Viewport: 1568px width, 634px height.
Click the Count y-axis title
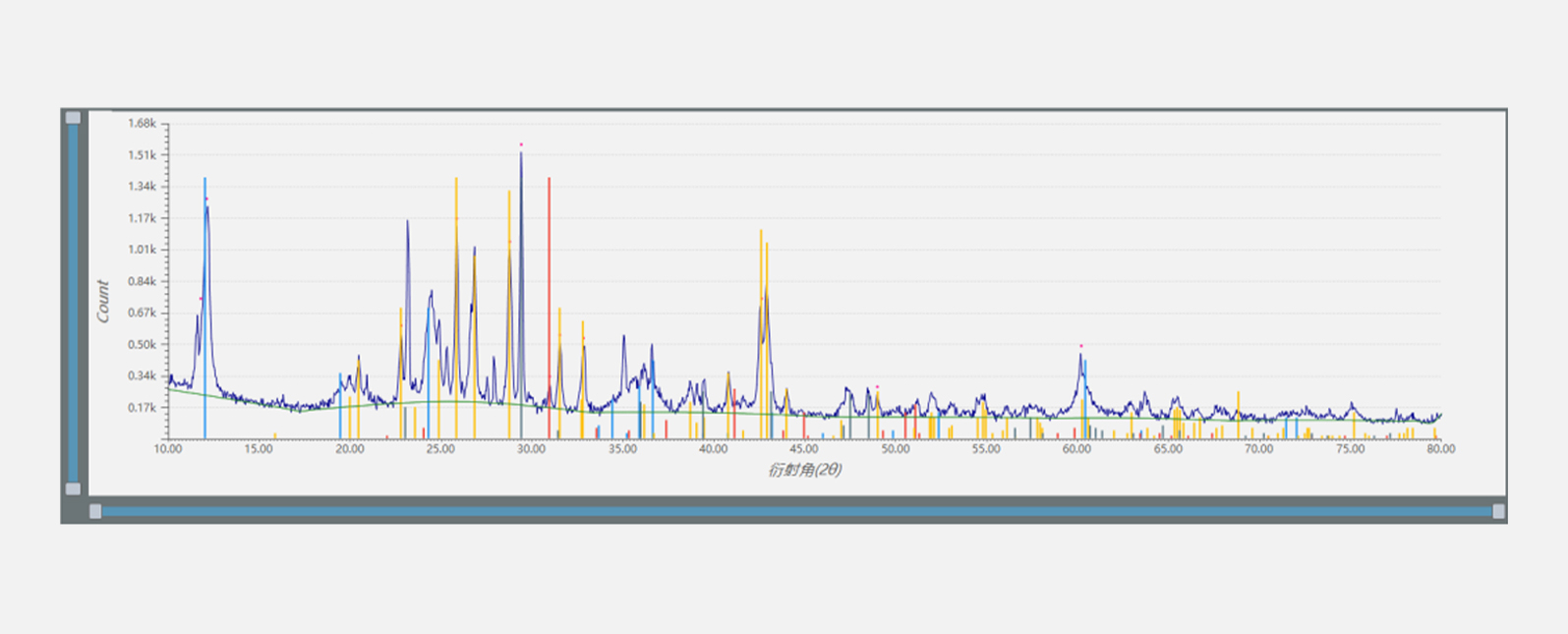(x=102, y=301)
